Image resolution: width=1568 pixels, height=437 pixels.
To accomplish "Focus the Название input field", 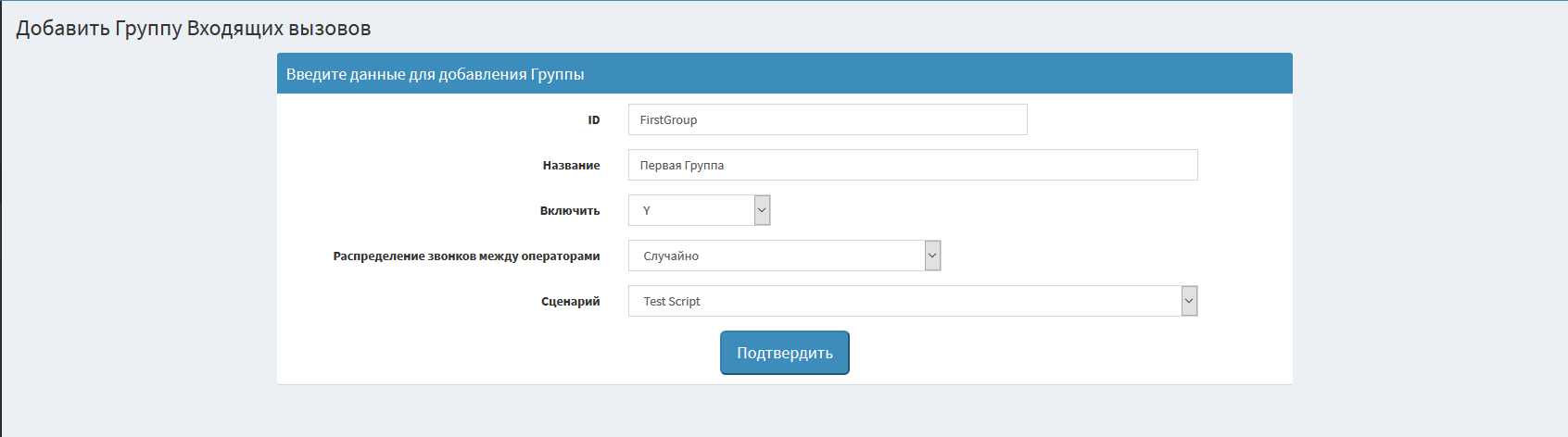I will coord(913,165).
